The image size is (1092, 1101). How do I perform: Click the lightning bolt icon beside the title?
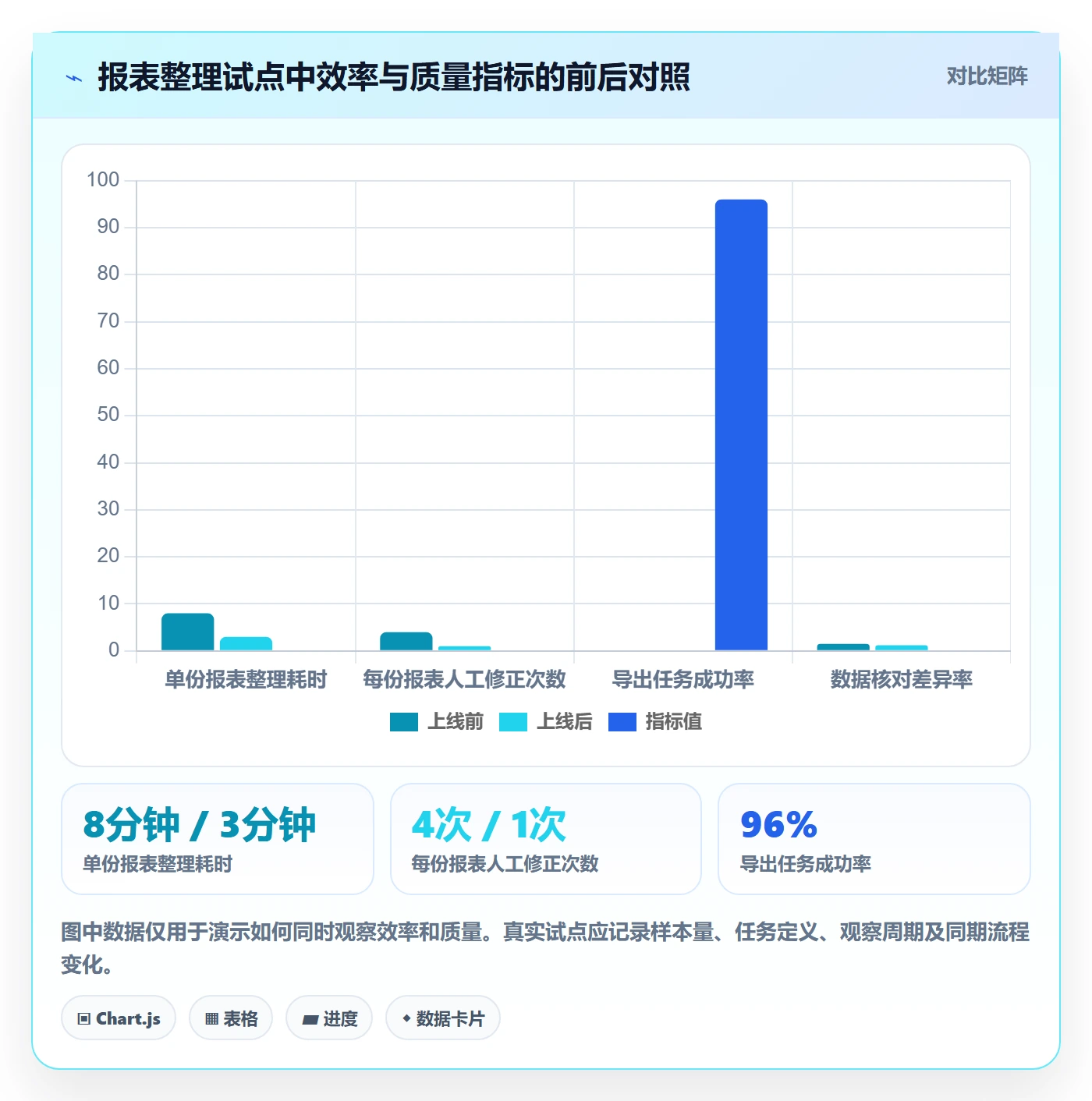74,78
